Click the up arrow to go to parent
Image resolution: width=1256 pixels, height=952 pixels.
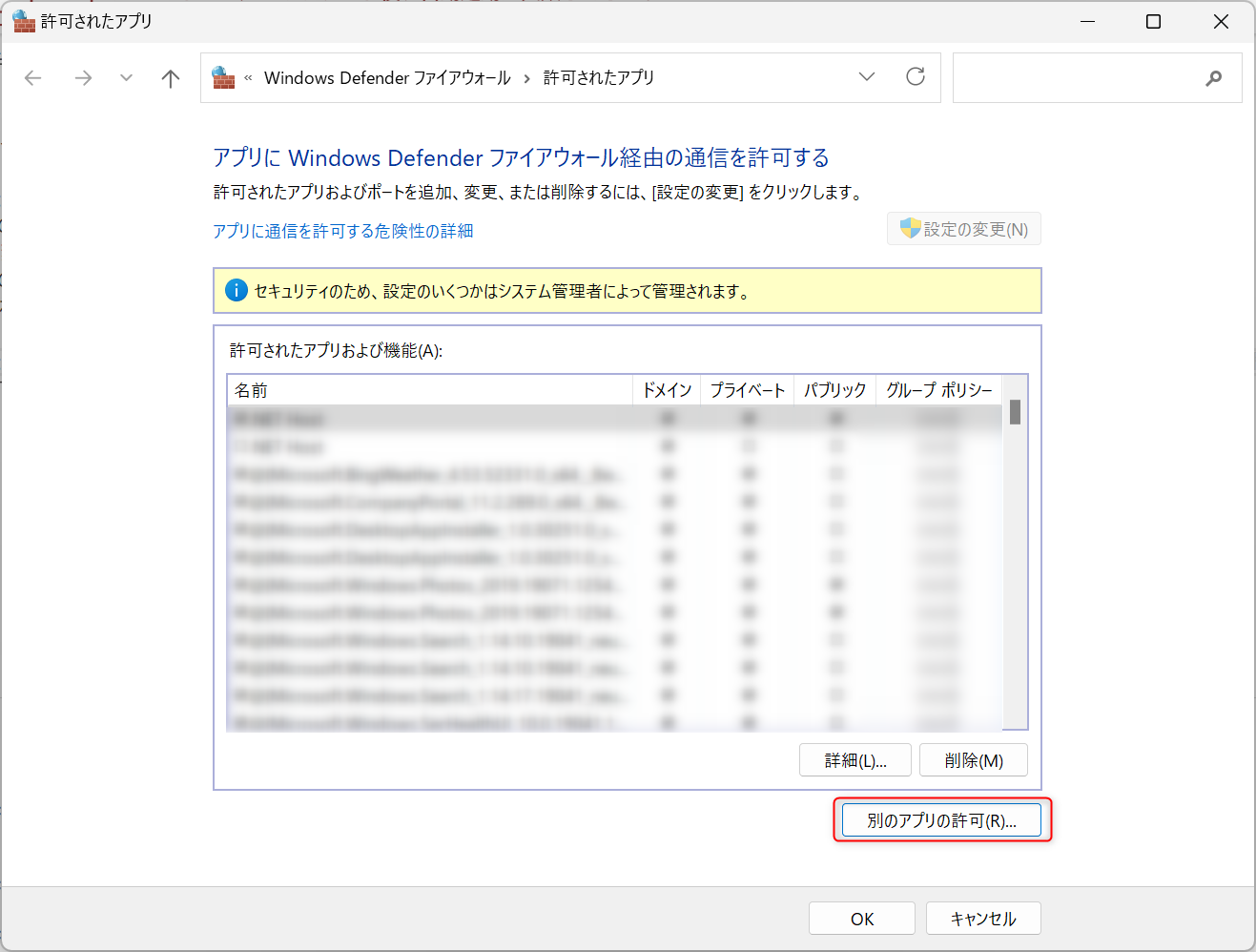point(170,77)
